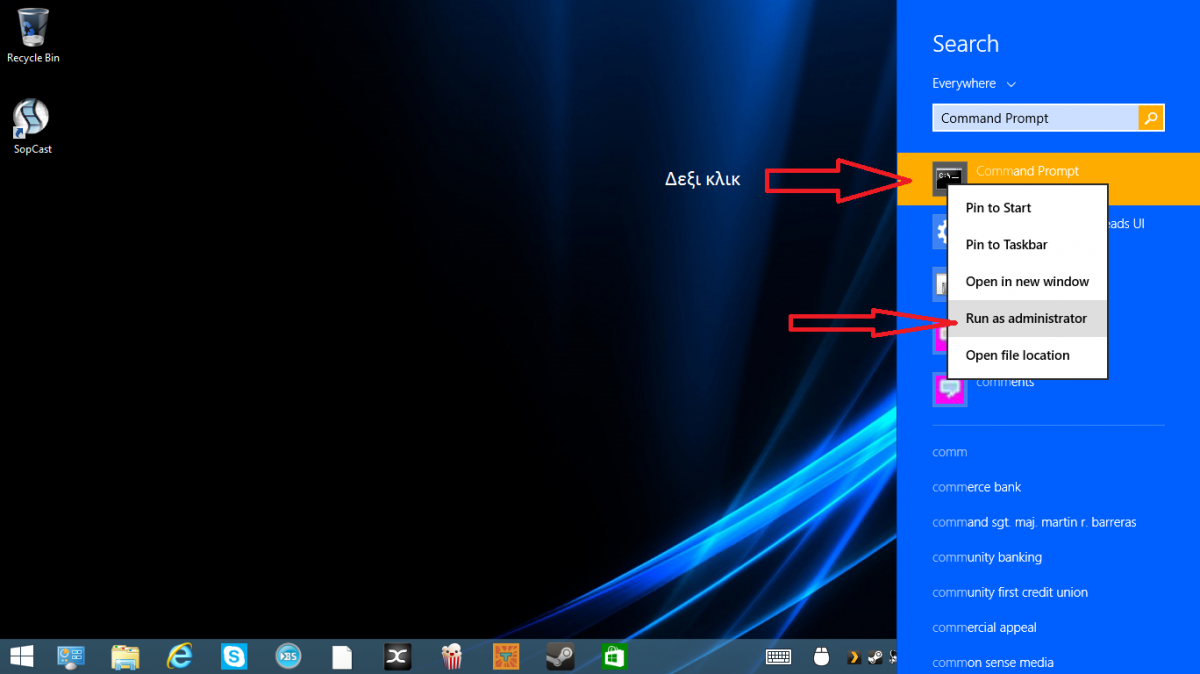This screenshot has height=674, width=1200.
Task: Click the gear settings result icon
Action: [940, 232]
